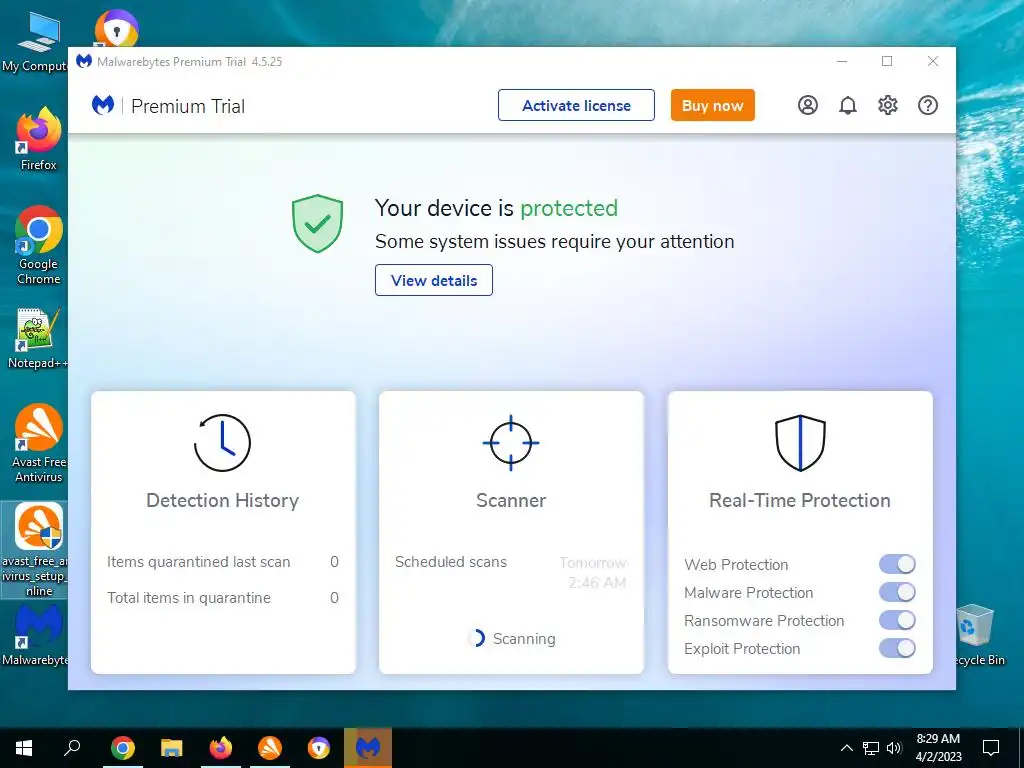The height and width of the screenshot is (768, 1024).
Task: Disable Ransomware Protection toggle
Action: (897, 620)
